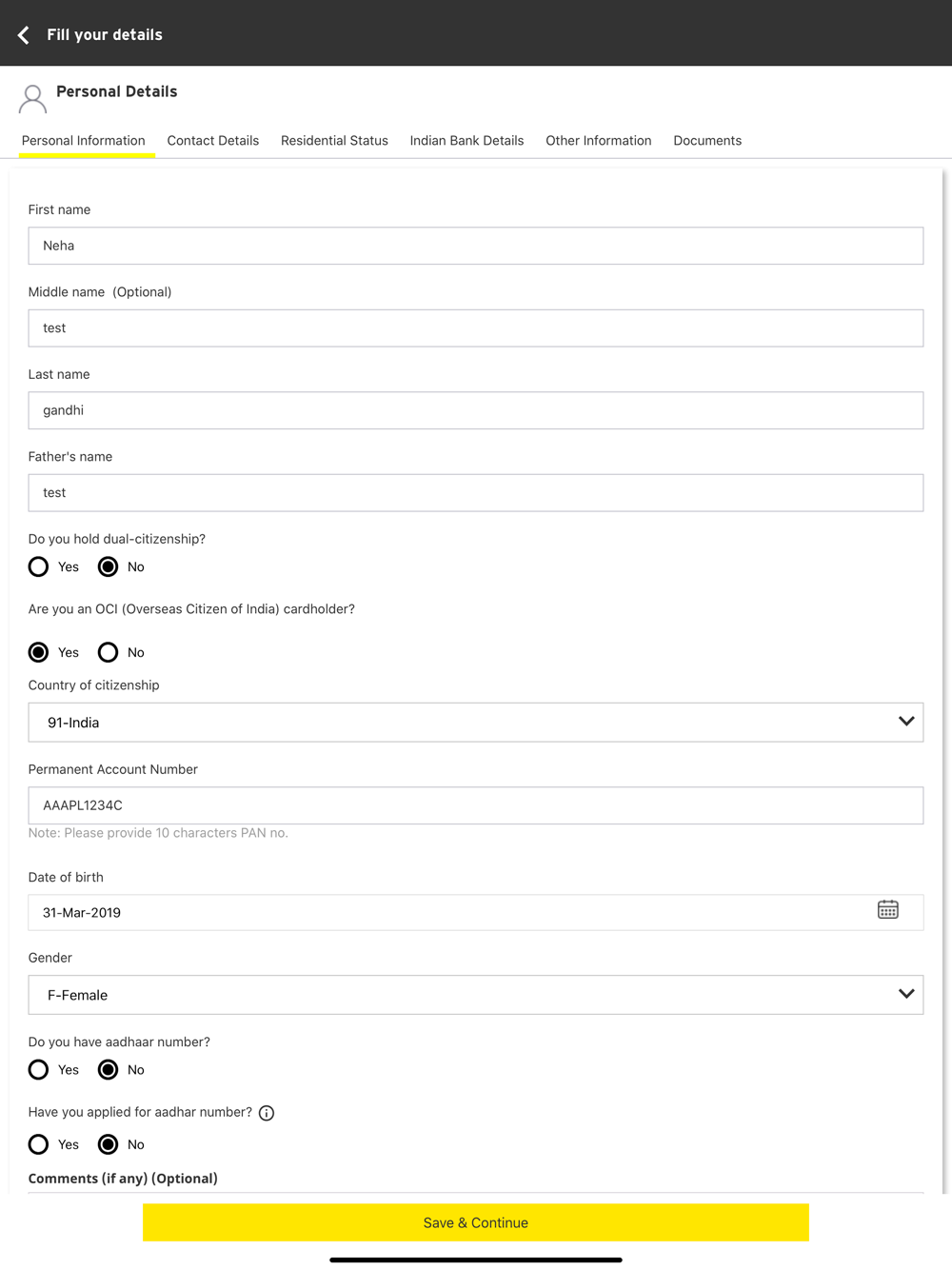Tap the back arrow icon

[24, 35]
